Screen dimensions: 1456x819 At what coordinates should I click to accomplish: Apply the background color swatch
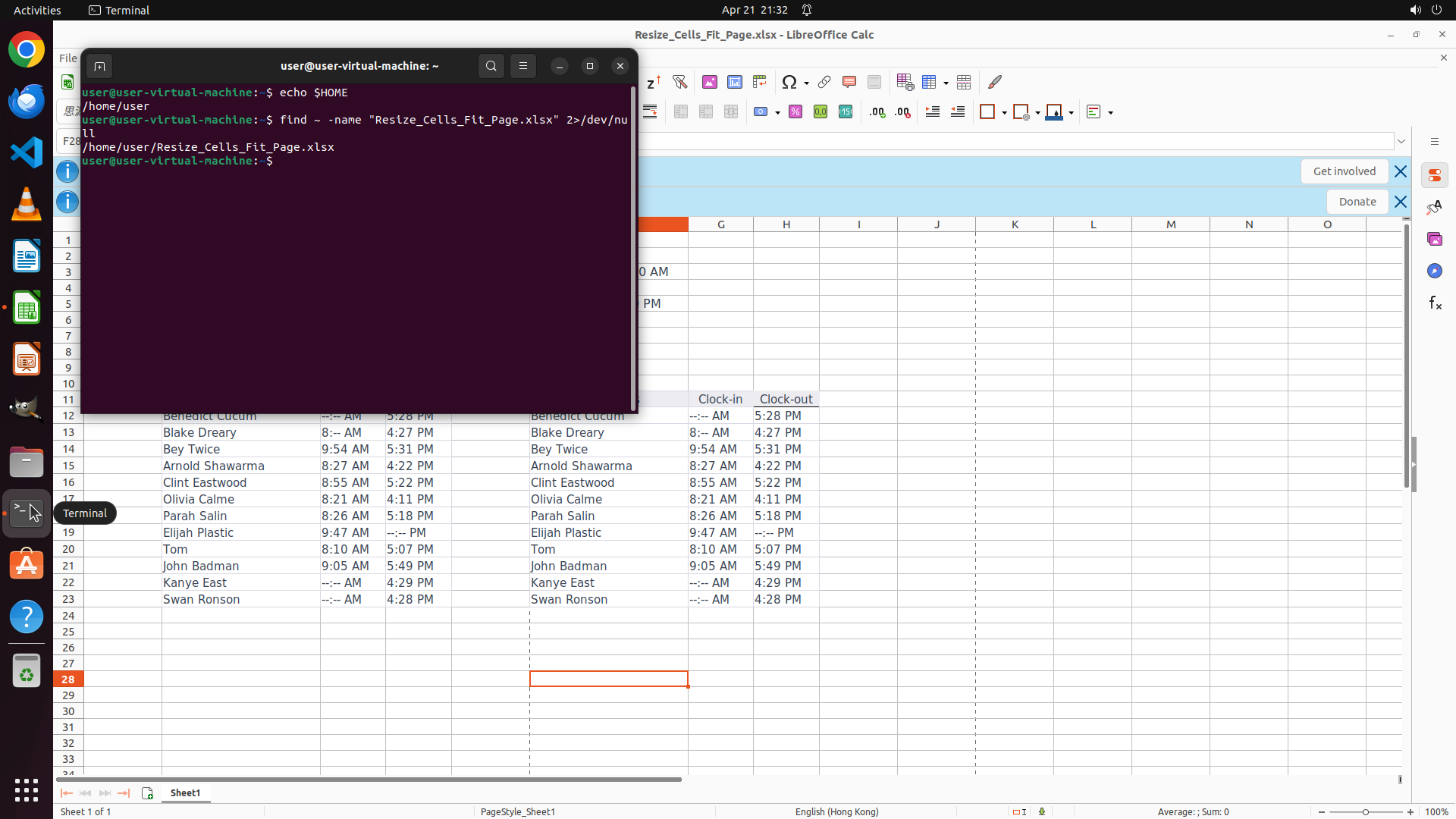[x=1053, y=112]
